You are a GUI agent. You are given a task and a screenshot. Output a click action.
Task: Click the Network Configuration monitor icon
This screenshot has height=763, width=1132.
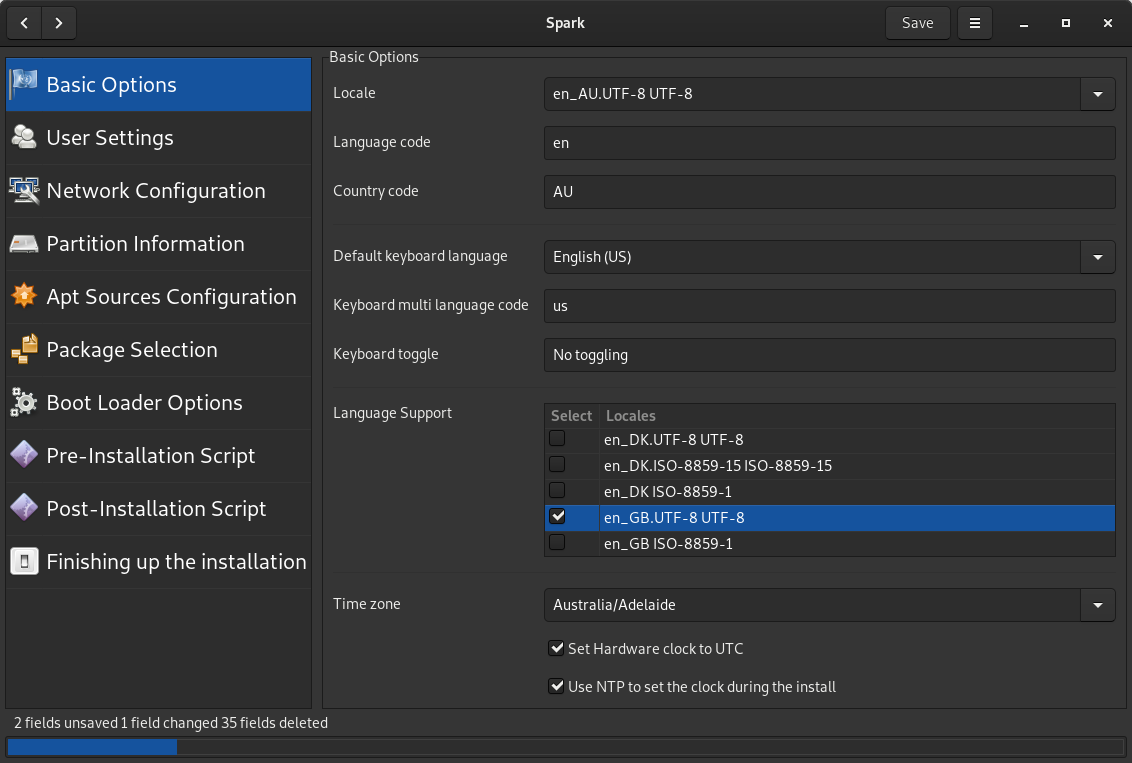coord(24,191)
